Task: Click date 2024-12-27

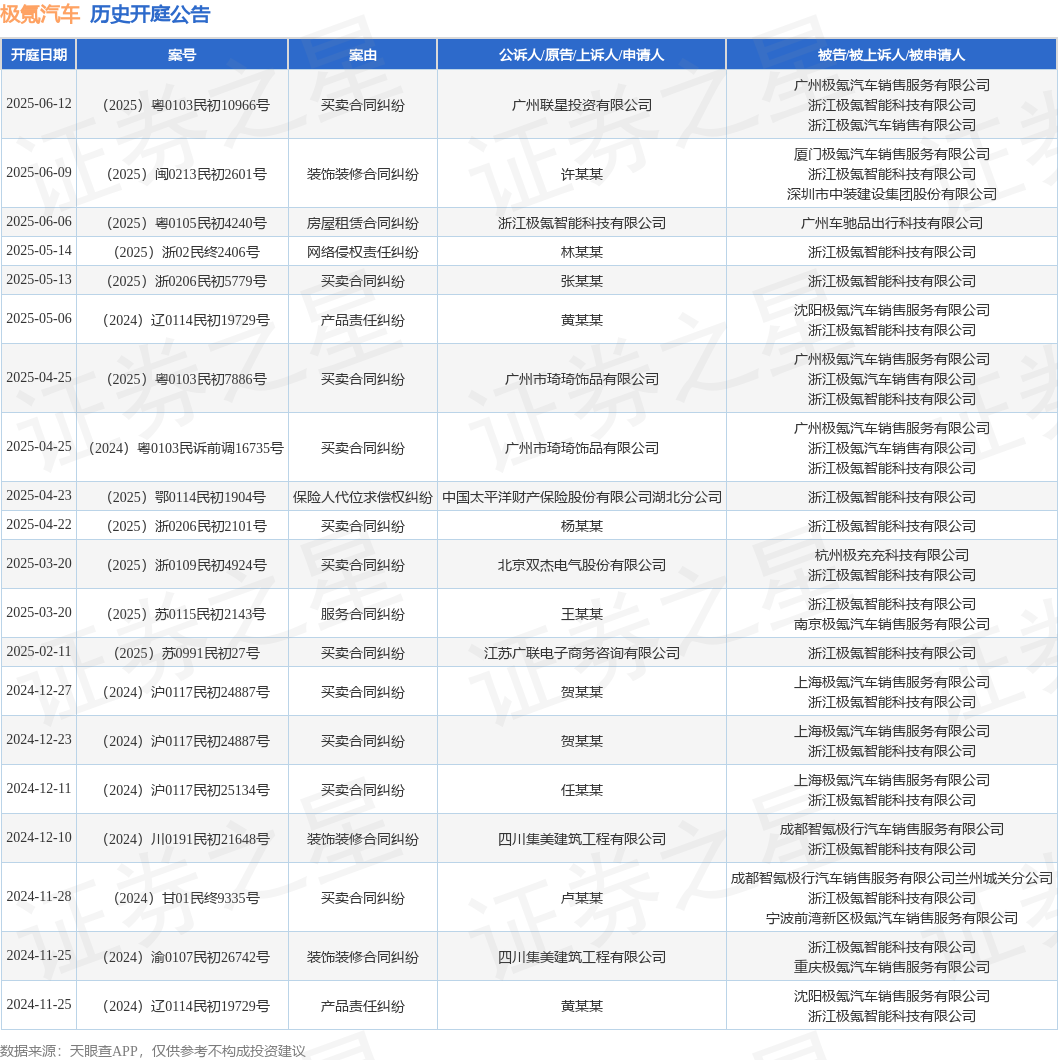Action: 39,690
